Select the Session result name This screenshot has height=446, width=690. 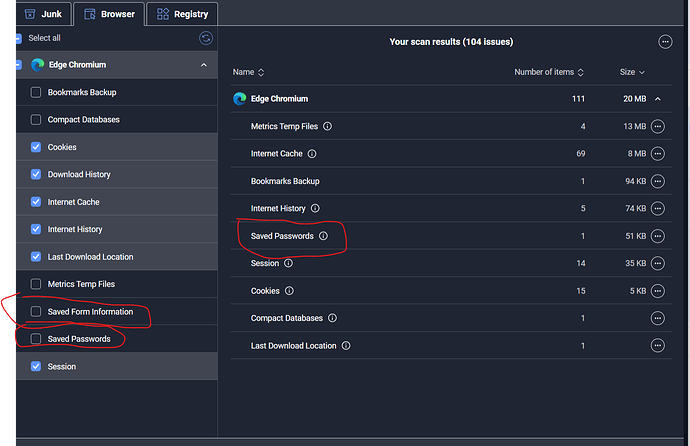(265, 263)
